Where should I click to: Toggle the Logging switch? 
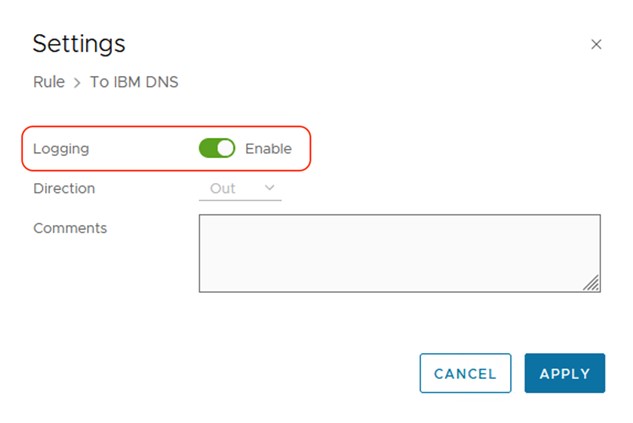point(216,148)
